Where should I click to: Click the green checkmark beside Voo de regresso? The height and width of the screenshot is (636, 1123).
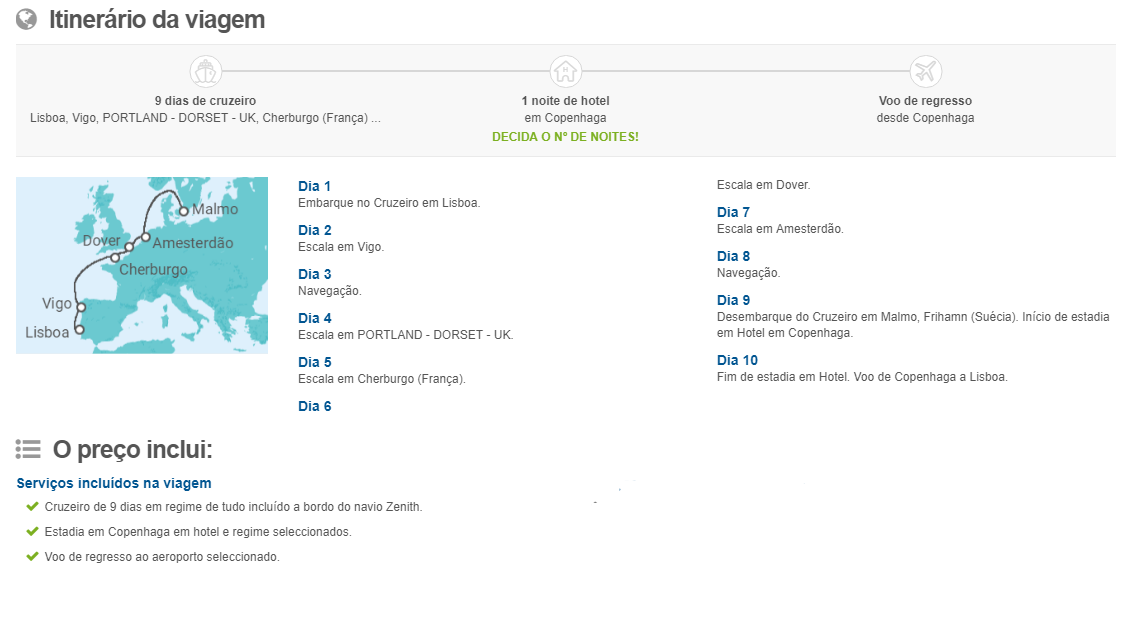(x=33, y=556)
